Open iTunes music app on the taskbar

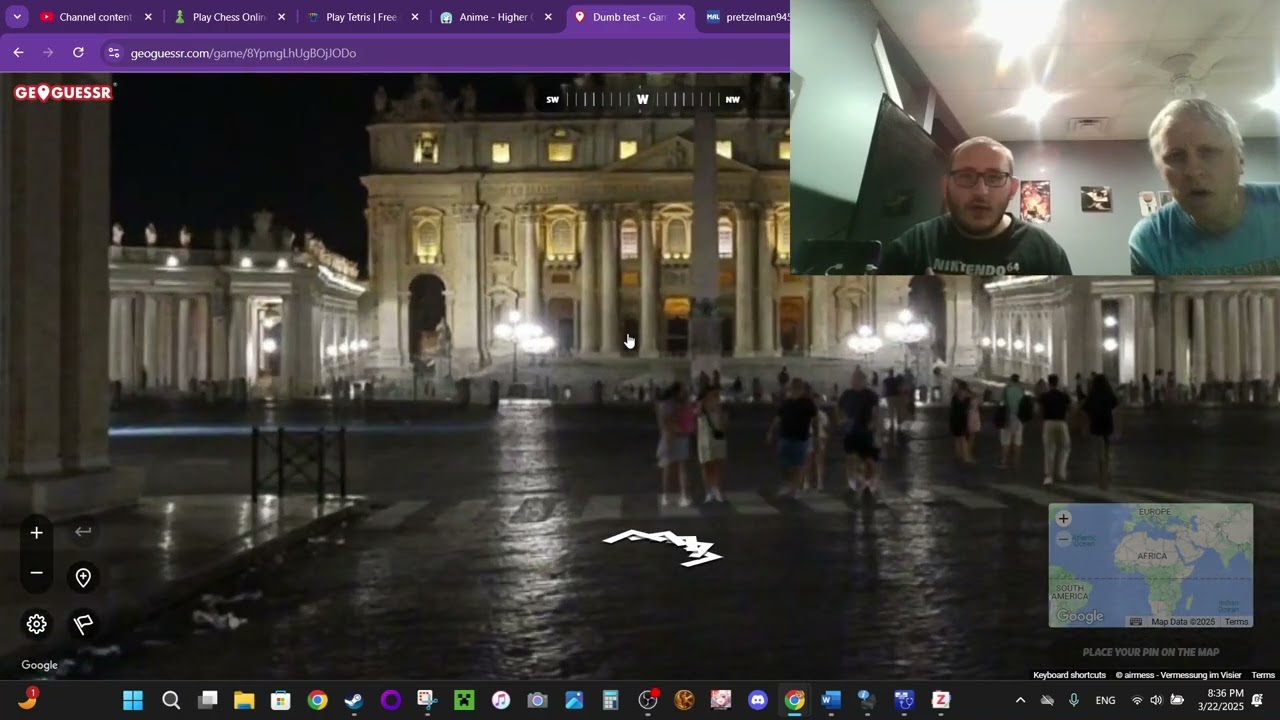(x=501, y=700)
